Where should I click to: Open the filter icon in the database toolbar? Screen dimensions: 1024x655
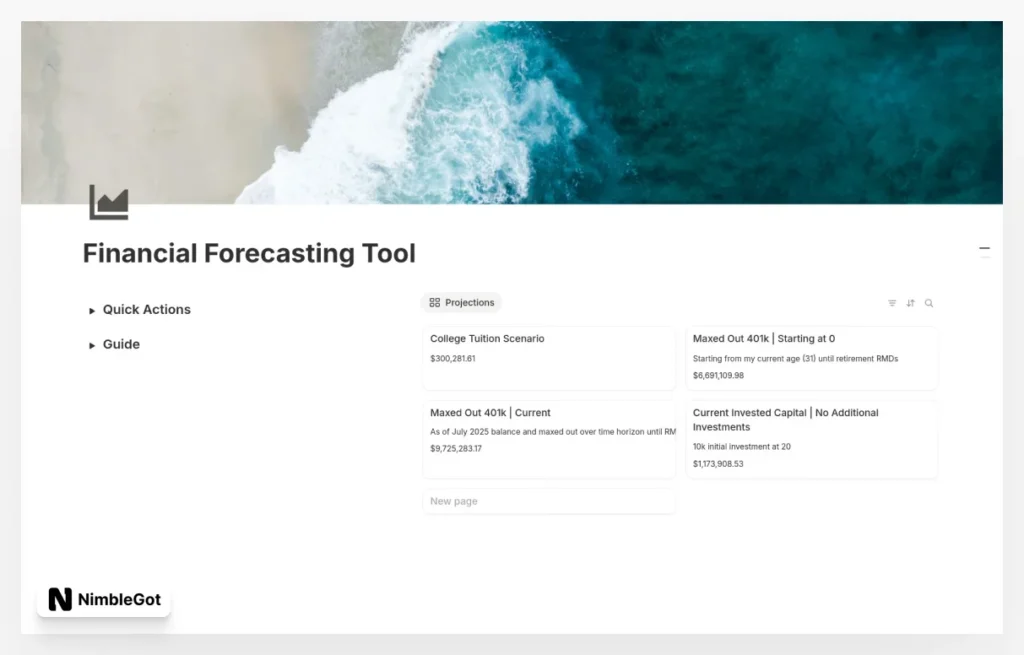coord(892,302)
